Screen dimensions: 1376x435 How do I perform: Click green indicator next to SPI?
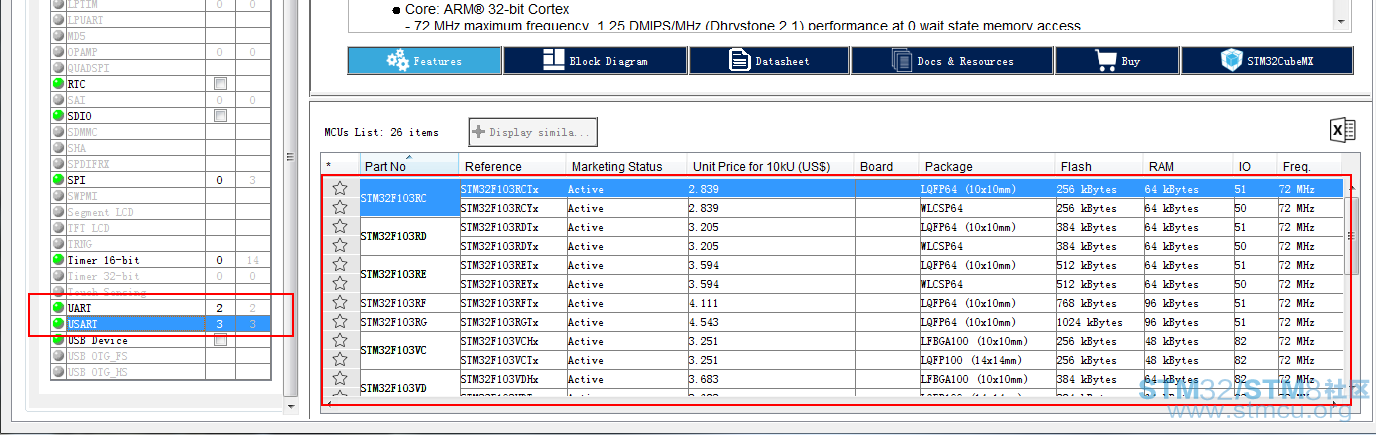pyautogui.click(x=59, y=180)
